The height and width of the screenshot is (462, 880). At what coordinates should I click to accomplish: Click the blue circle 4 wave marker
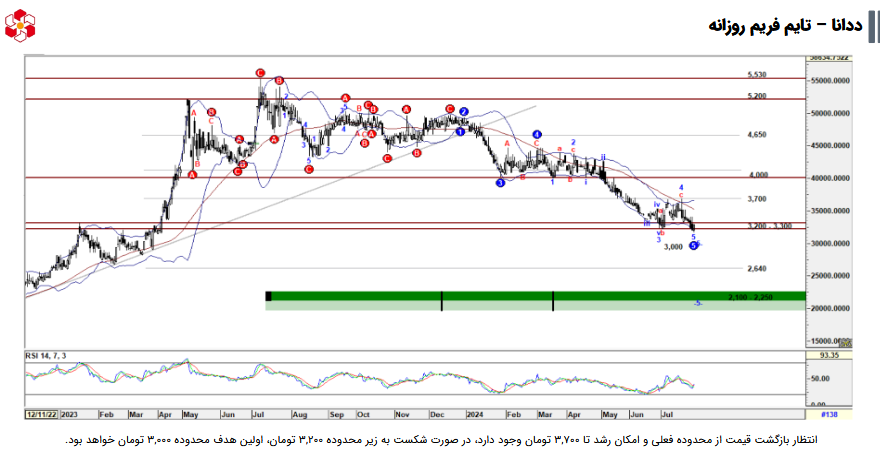(x=537, y=134)
